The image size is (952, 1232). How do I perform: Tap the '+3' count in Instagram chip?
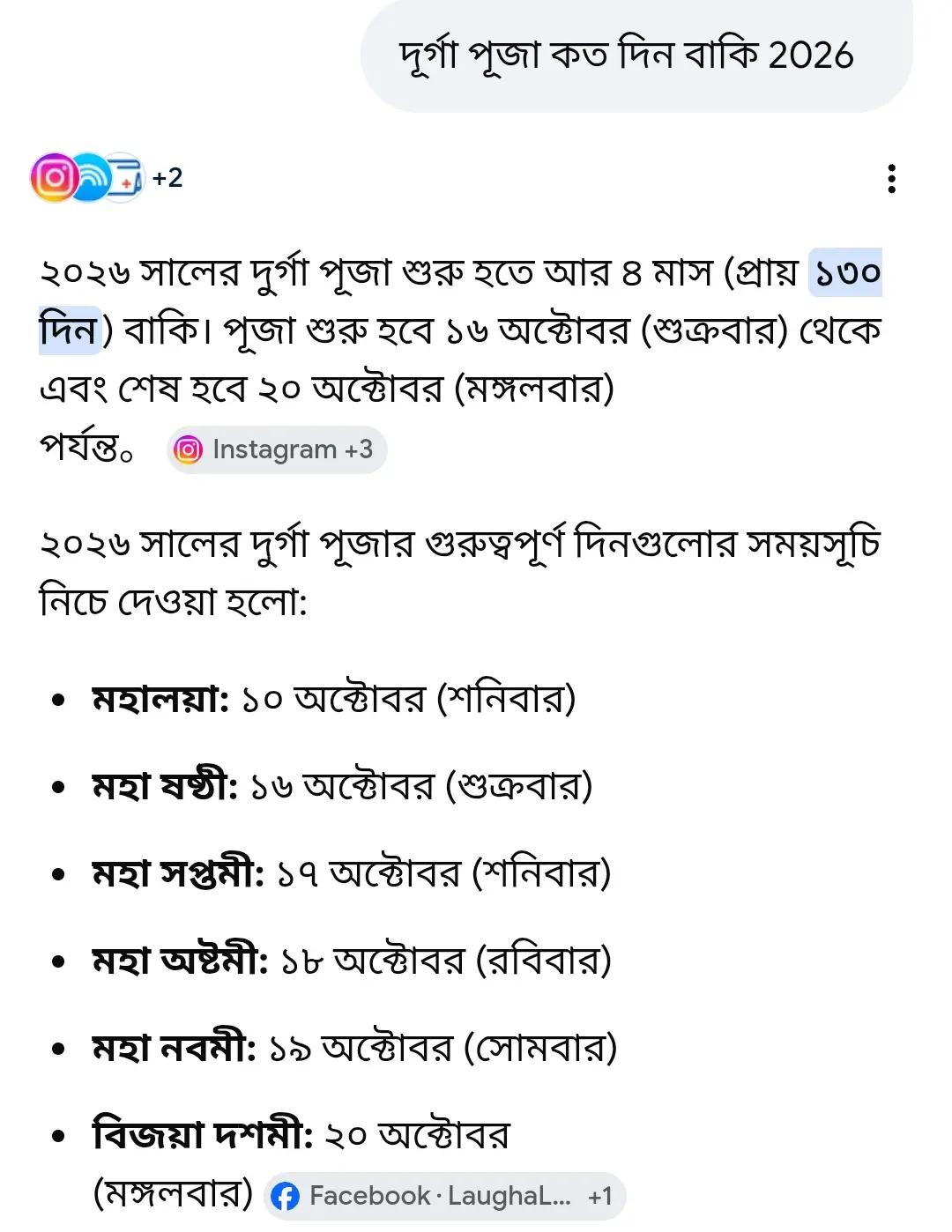[359, 449]
